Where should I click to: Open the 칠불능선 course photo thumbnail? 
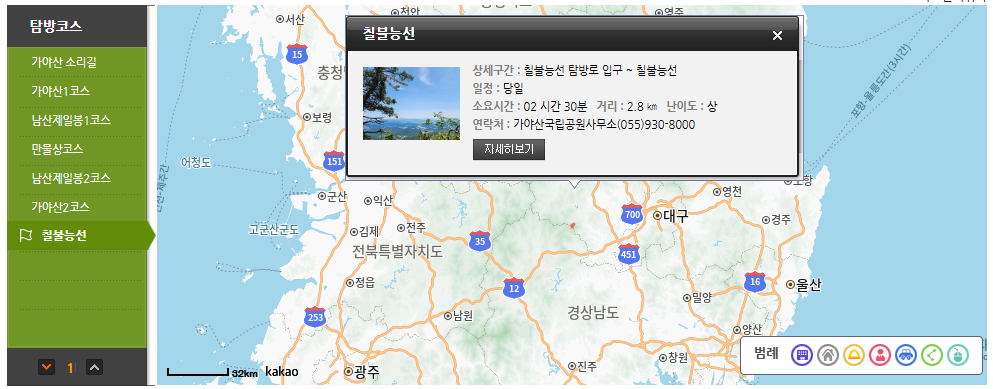[411, 103]
